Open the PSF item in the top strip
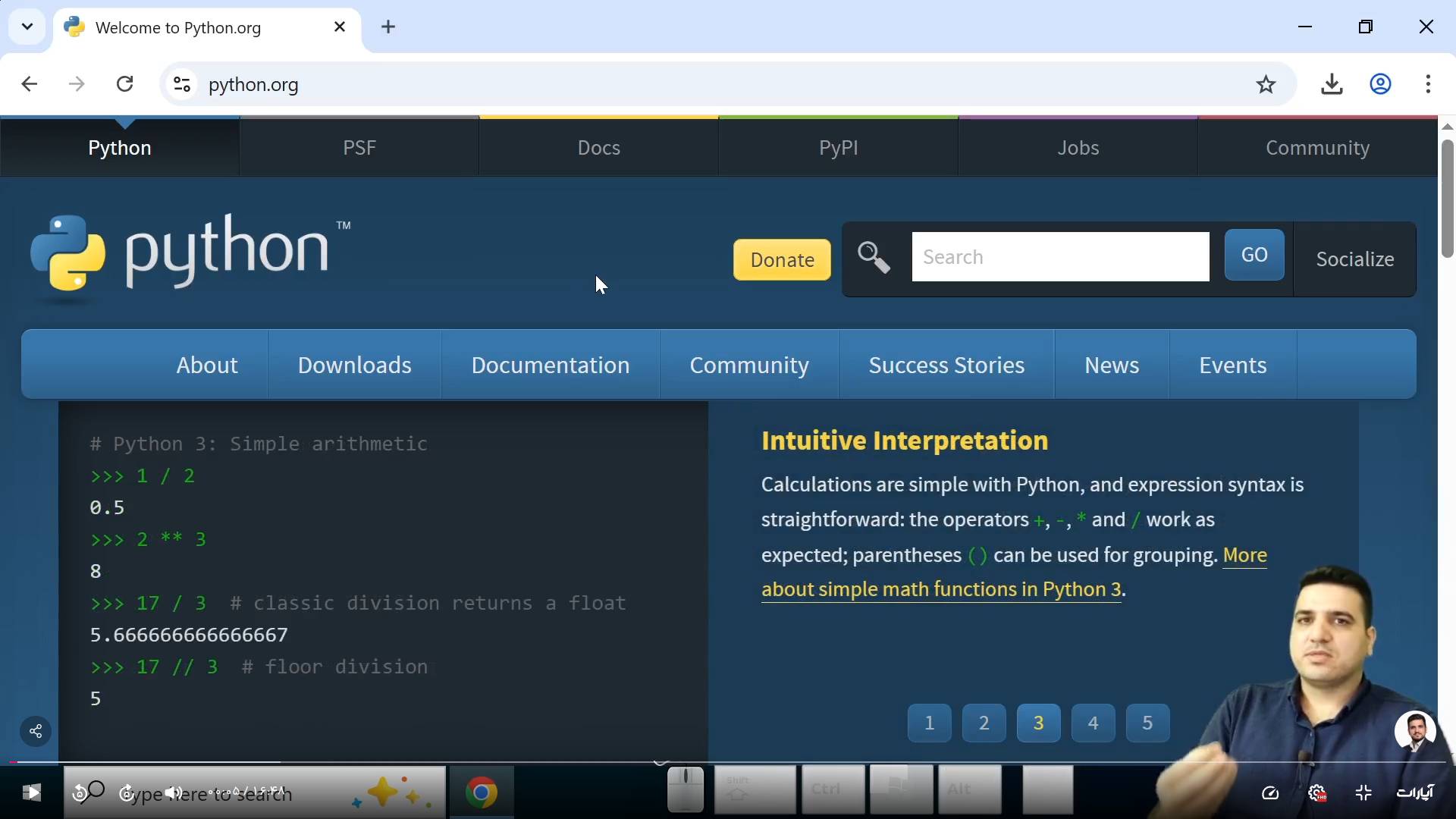The height and width of the screenshot is (819, 1456). coord(359,148)
